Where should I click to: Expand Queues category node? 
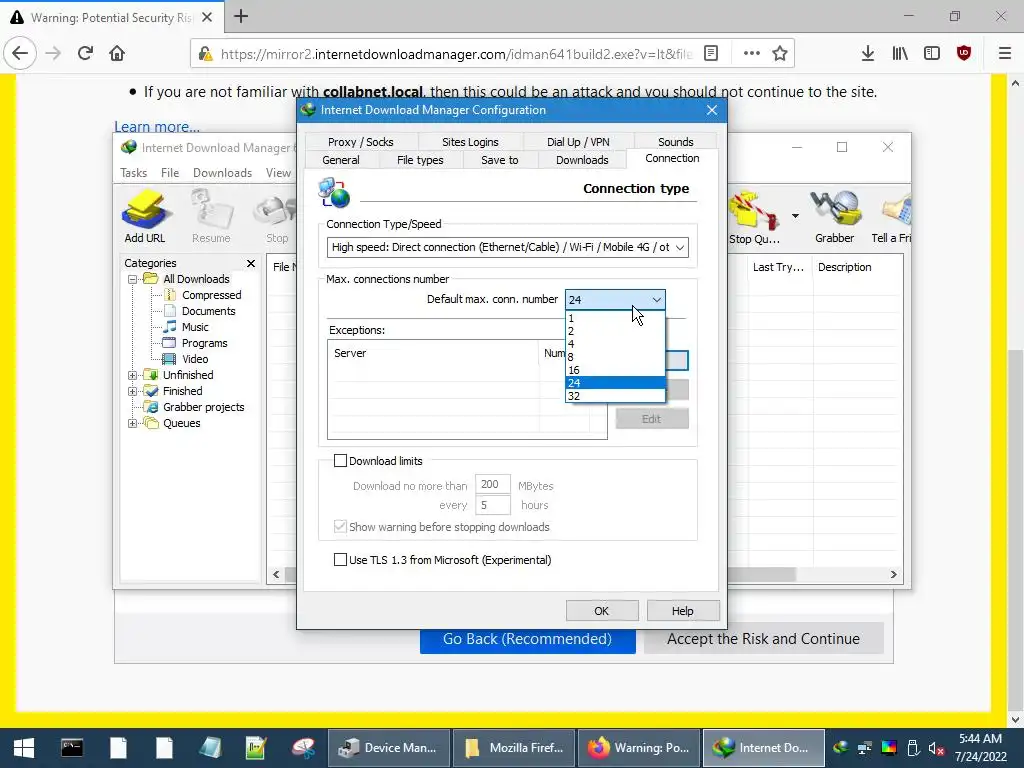[133, 423]
